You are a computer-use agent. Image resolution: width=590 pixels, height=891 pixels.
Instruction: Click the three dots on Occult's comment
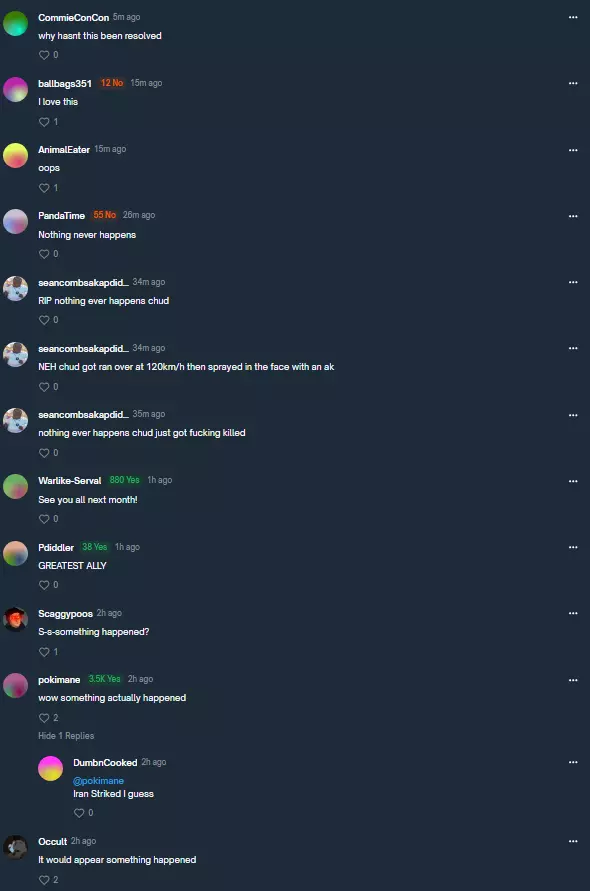573,842
